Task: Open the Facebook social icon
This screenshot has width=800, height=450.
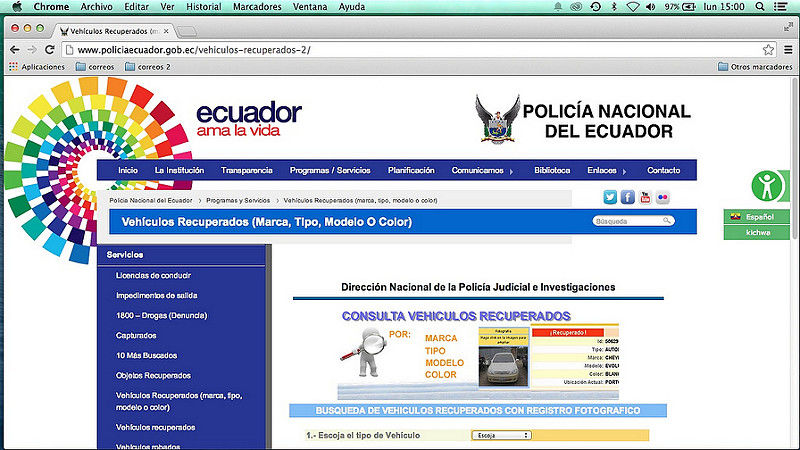Action: (x=628, y=197)
